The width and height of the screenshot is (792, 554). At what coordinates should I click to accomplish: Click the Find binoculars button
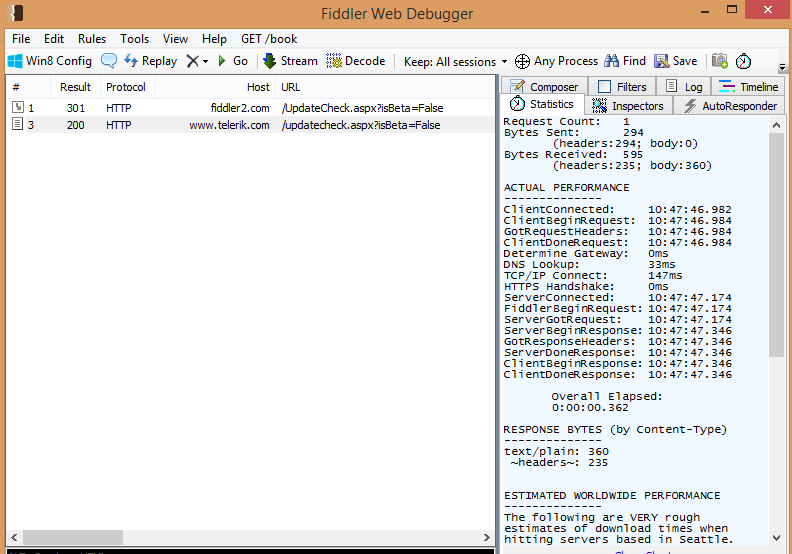(625, 61)
